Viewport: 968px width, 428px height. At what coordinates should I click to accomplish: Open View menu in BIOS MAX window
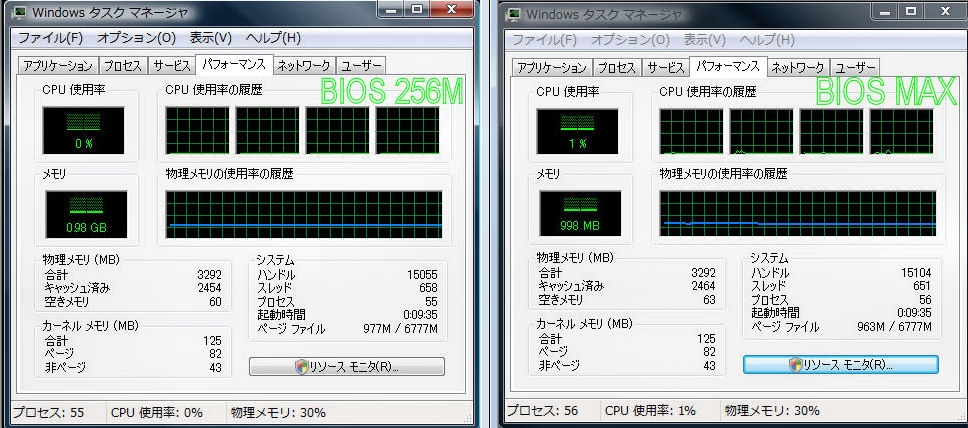pos(704,40)
